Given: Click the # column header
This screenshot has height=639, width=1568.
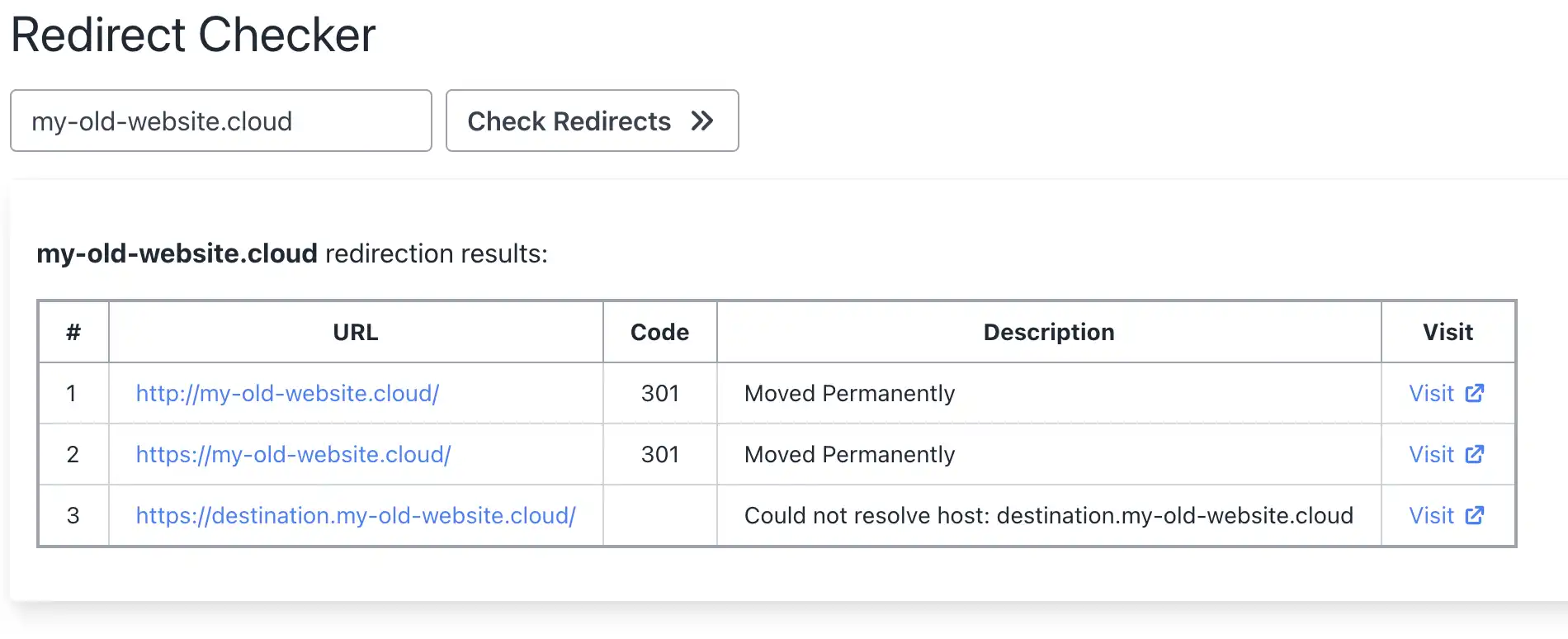Looking at the screenshot, I should 73,332.
